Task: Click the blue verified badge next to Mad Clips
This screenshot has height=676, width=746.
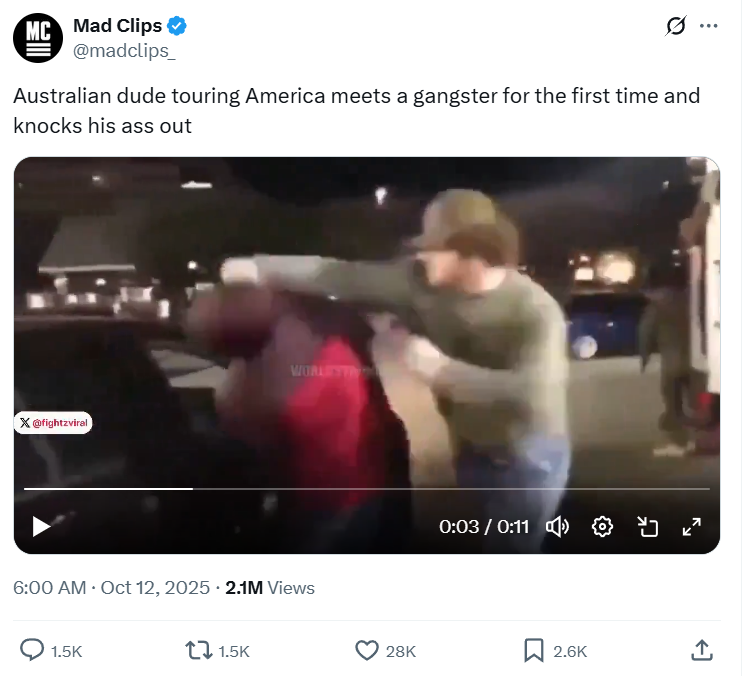Action: [x=178, y=26]
